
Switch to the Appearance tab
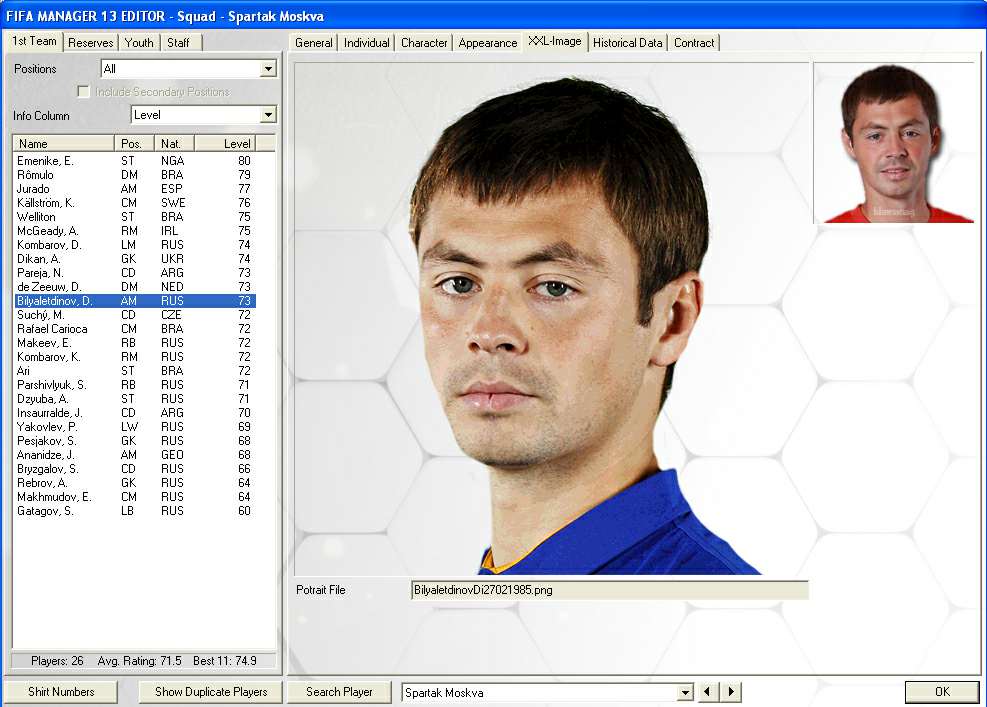click(x=488, y=43)
